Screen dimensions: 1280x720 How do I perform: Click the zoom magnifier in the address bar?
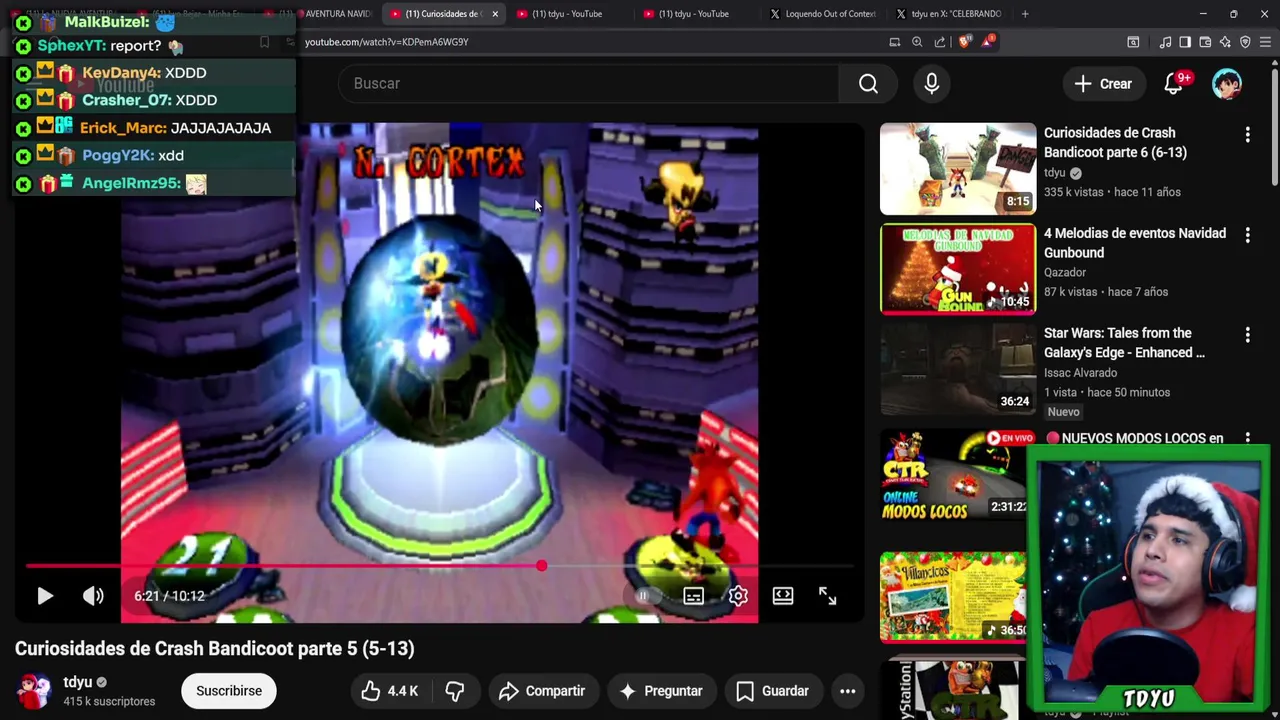[x=917, y=42]
